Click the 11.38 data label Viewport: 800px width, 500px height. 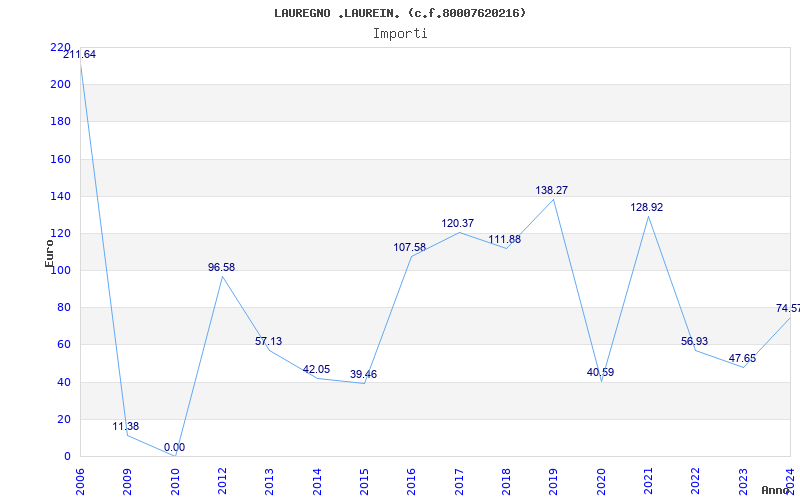(x=126, y=427)
